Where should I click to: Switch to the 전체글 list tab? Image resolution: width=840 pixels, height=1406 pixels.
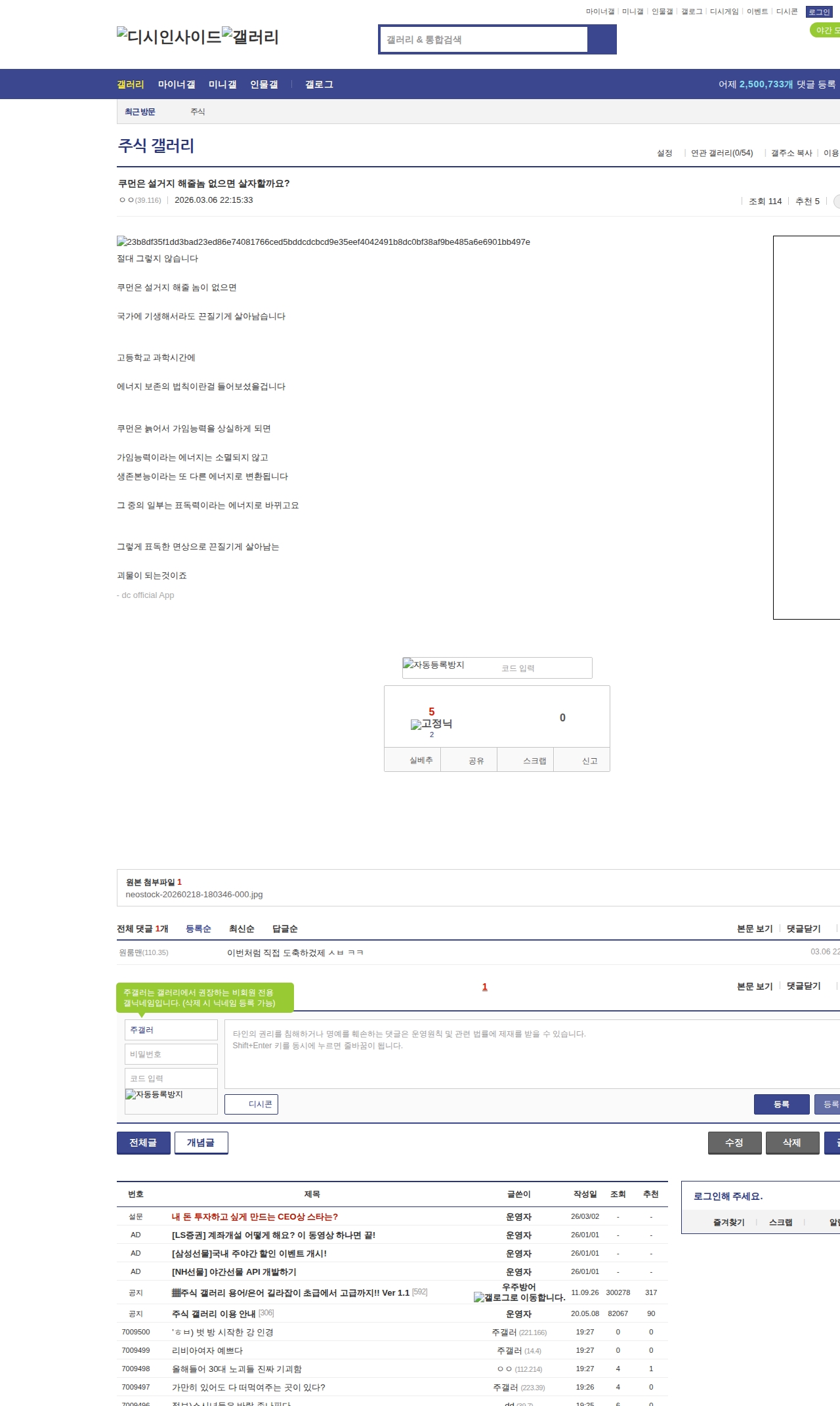[x=144, y=1143]
